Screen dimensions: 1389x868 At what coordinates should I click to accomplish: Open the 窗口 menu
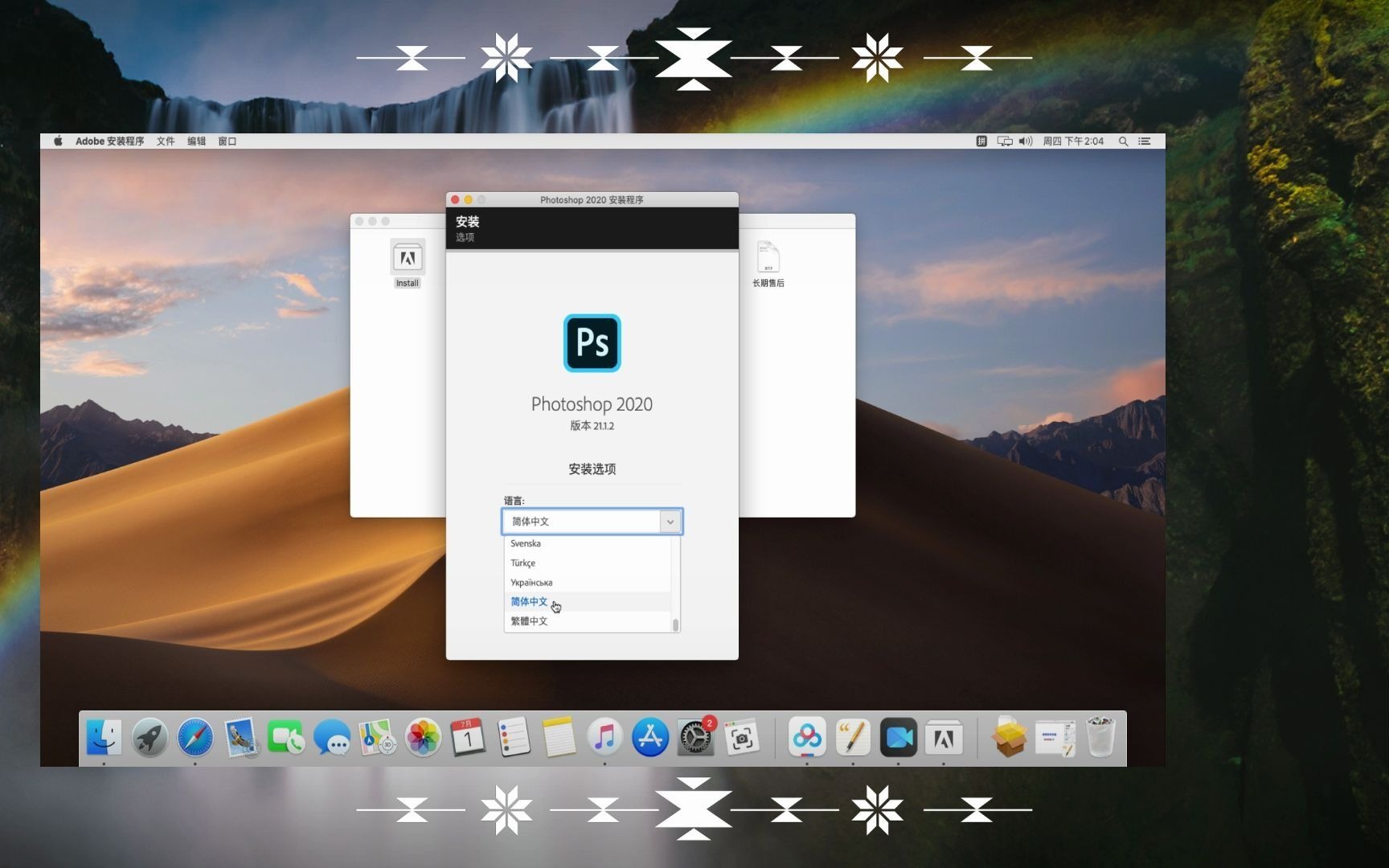click(x=227, y=141)
